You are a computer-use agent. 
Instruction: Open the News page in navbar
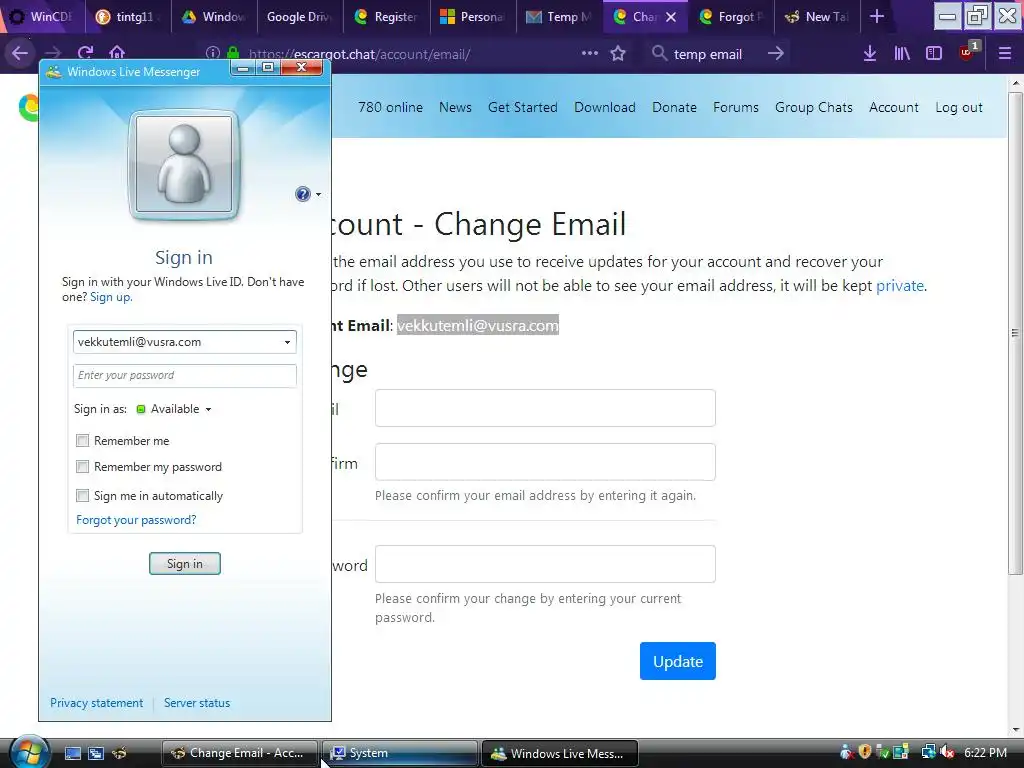point(455,107)
